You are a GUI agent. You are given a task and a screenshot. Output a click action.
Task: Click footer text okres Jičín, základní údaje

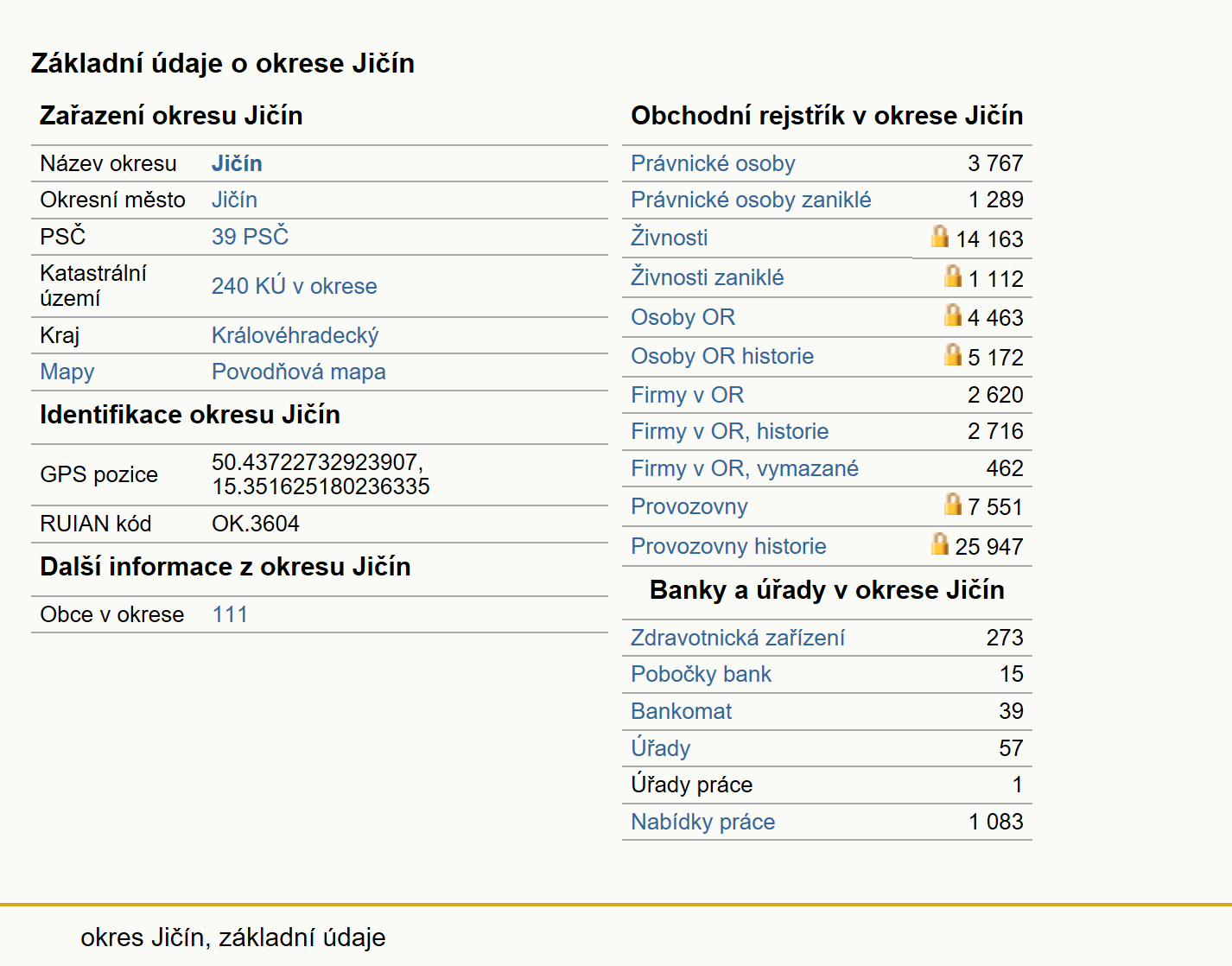pyautogui.click(x=233, y=937)
